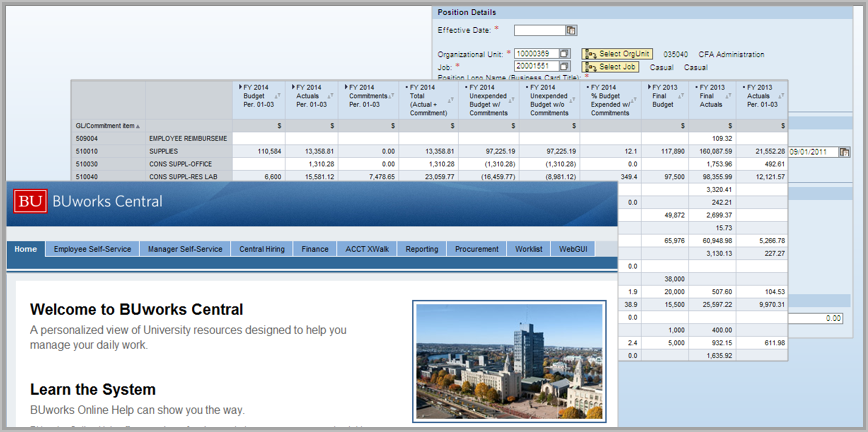Click the CONS SUPPL-RES LAB row label
Image resolution: width=868 pixels, height=432 pixels.
(183, 177)
